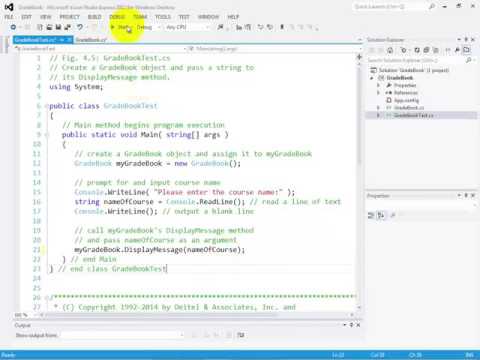The height and width of the screenshot is (360, 480).
Task: Click the Home icon in Solution Explorer
Action: click(390, 50)
